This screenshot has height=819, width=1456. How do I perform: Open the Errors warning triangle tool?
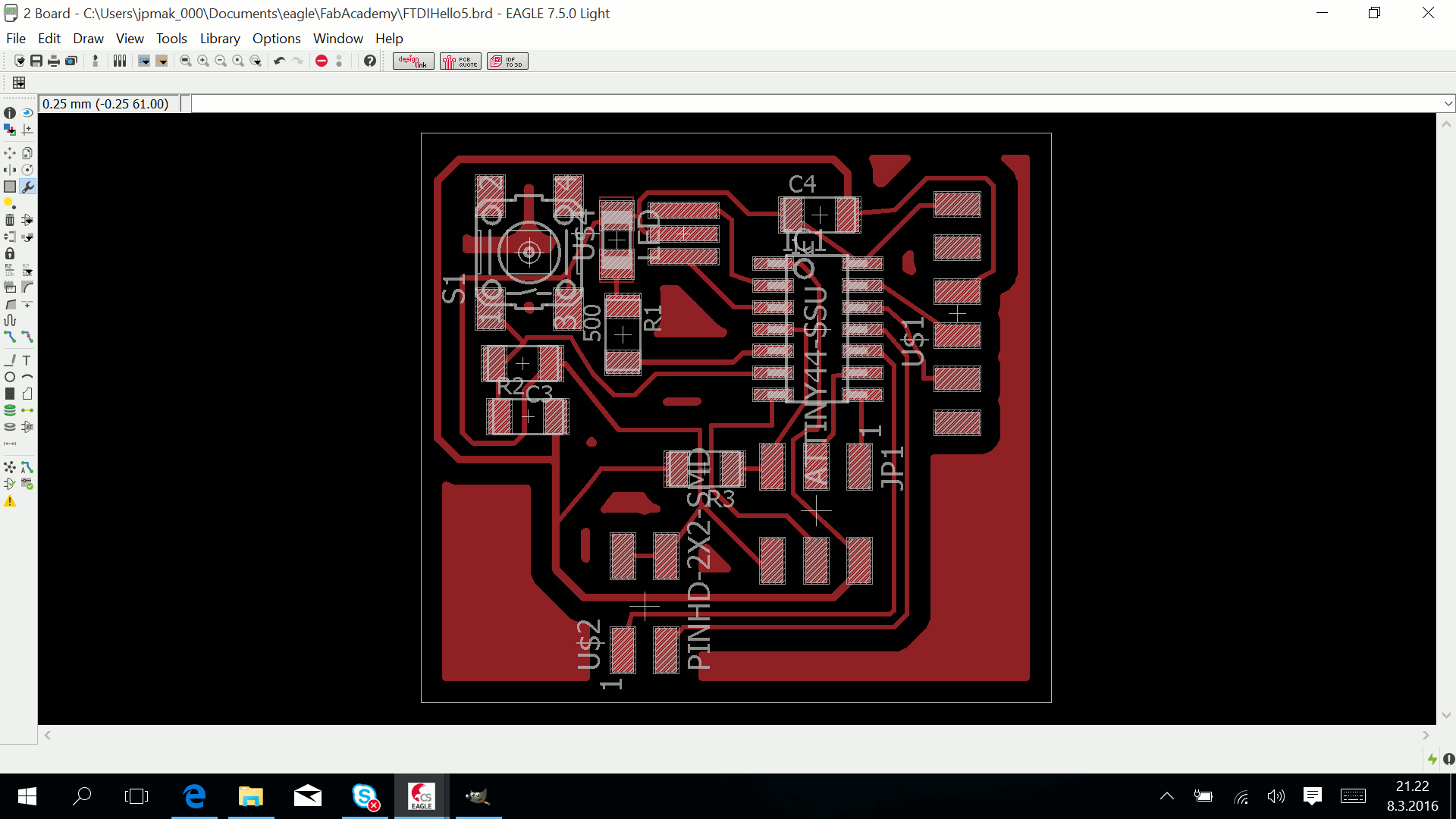pyautogui.click(x=10, y=501)
